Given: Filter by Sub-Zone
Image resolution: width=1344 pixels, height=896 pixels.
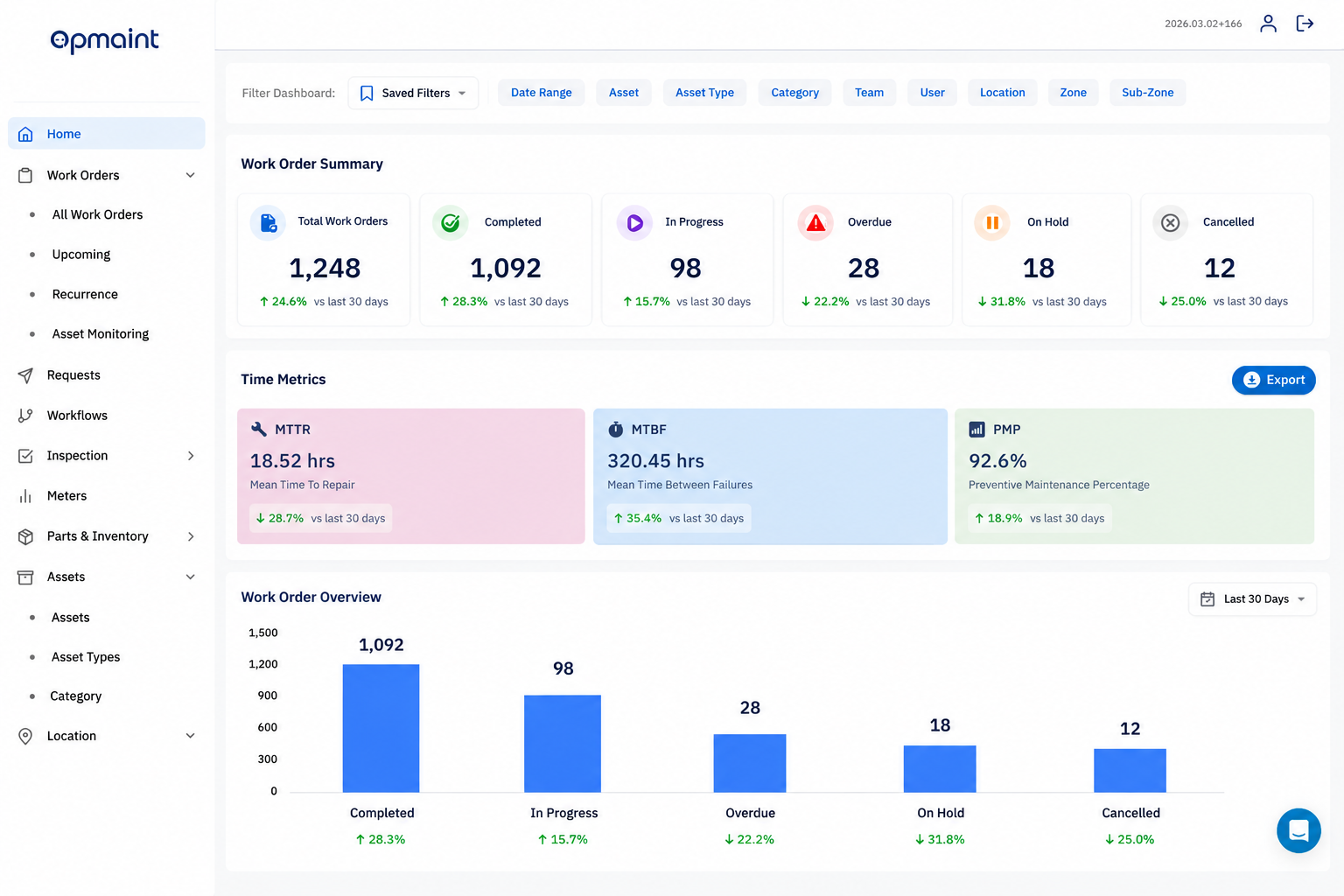Looking at the screenshot, I should point(1147,93).
